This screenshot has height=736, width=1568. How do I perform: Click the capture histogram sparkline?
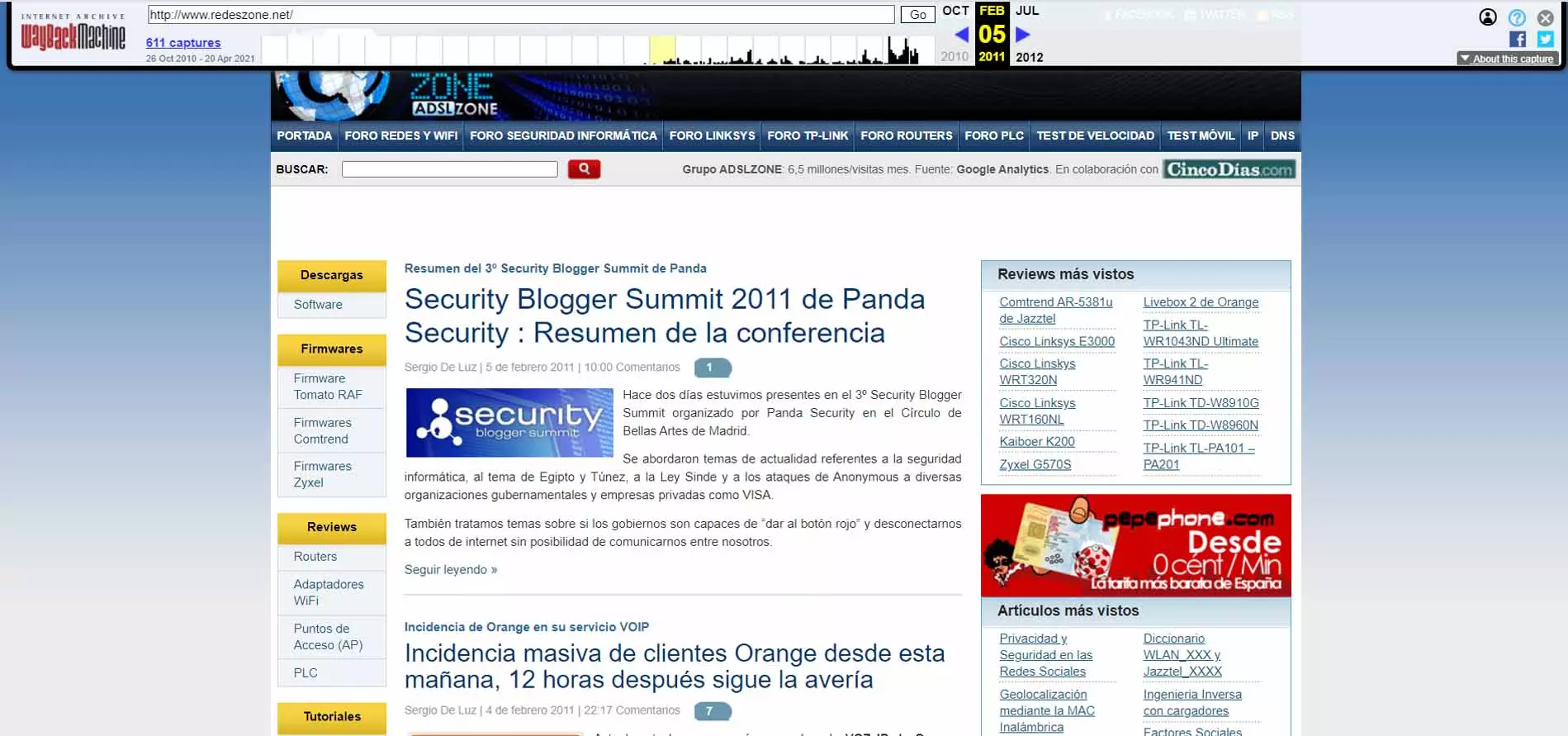(598, 50)
